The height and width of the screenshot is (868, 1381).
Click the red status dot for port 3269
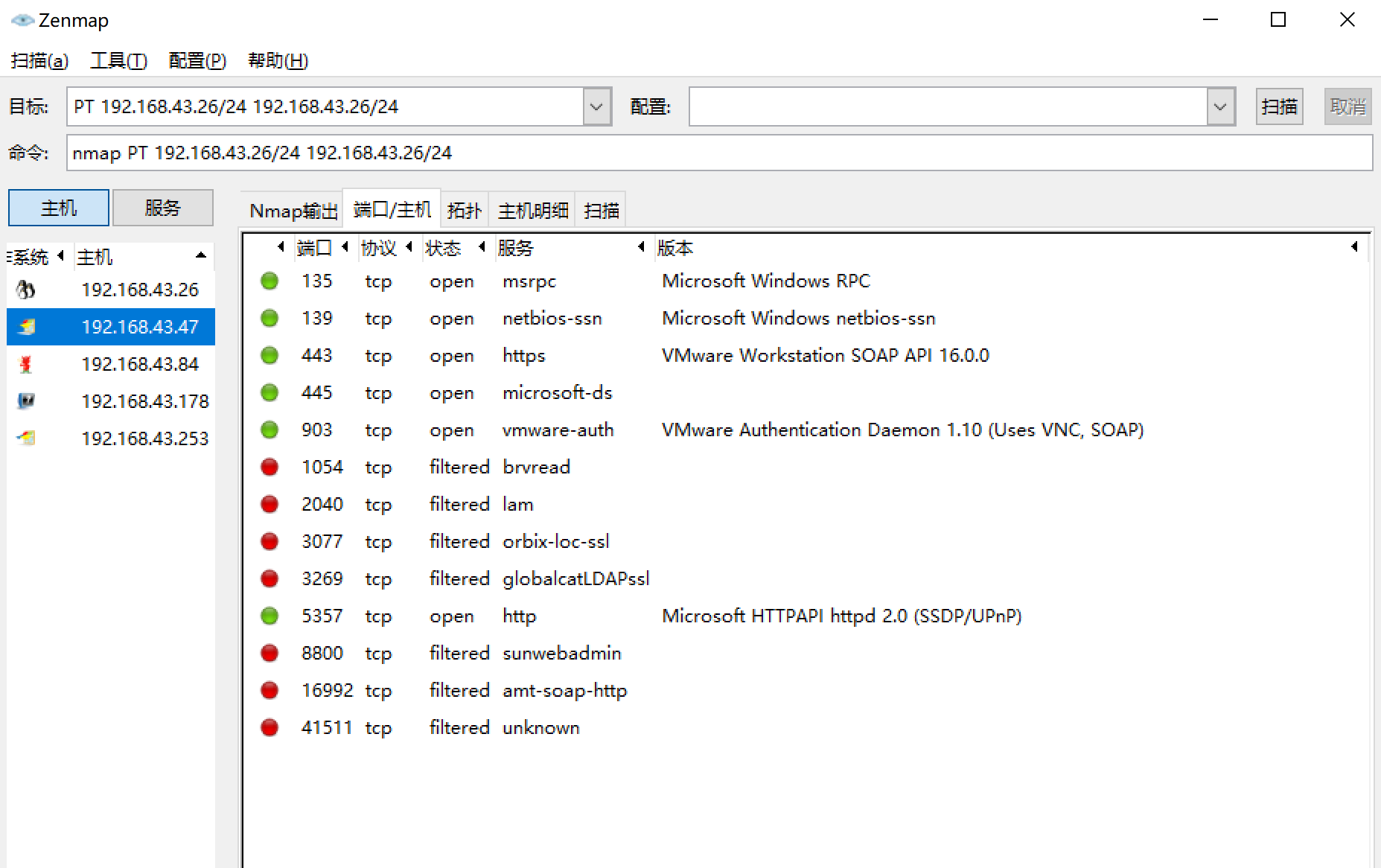click(269, 578)
